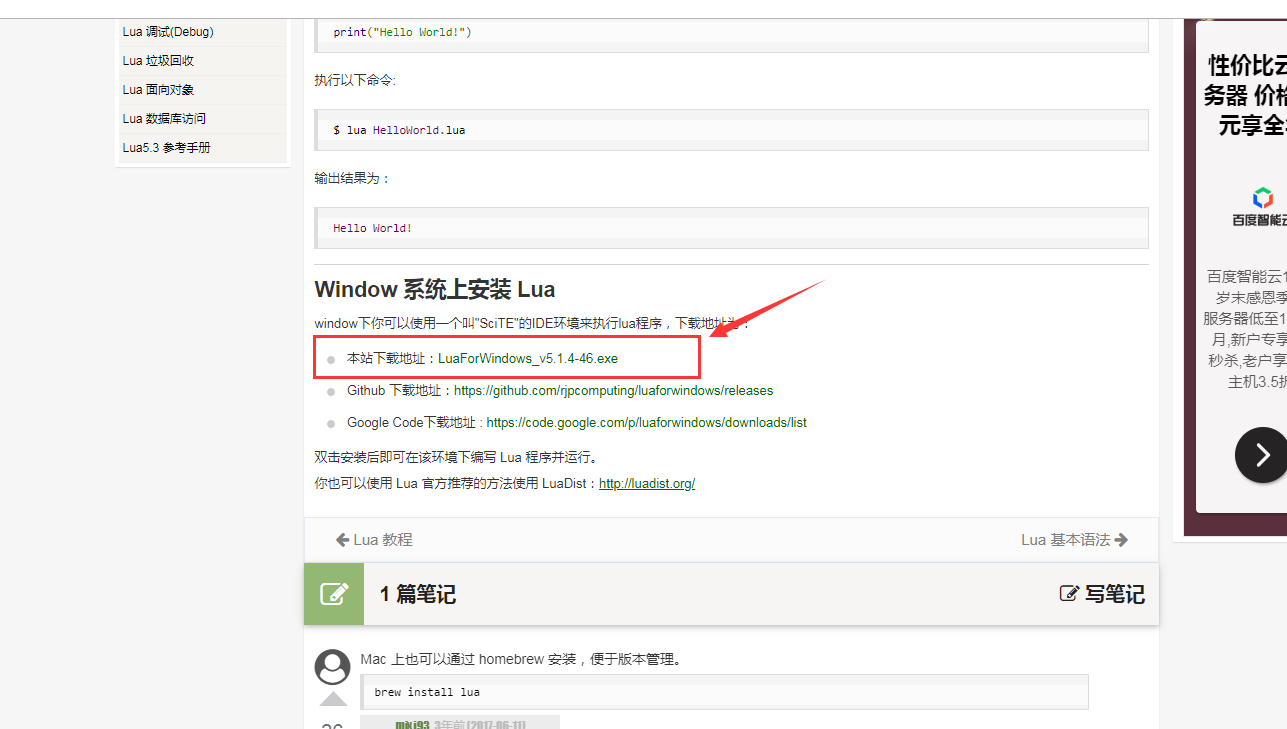Click the pencil icon beside 写笔记
The width and height of the screenshot is (1287, 729).
(x=1068, y=593)
